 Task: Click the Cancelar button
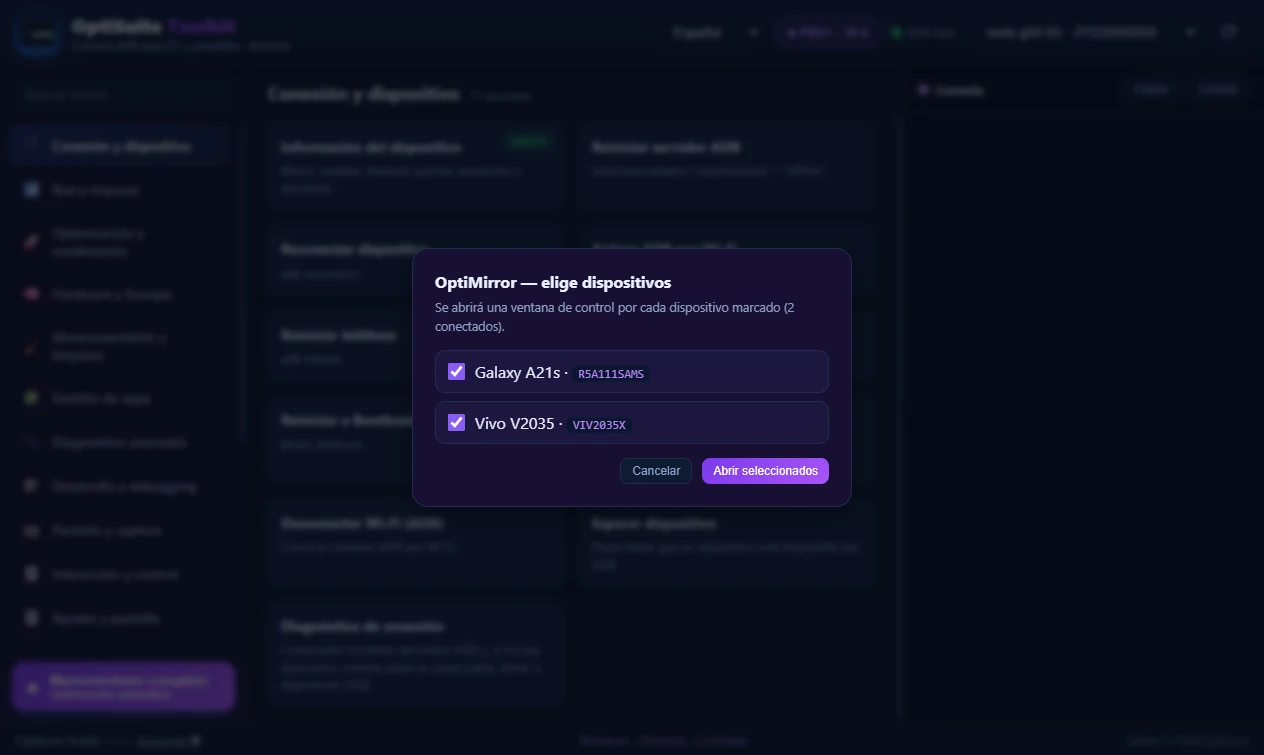(x=656, y=471)
